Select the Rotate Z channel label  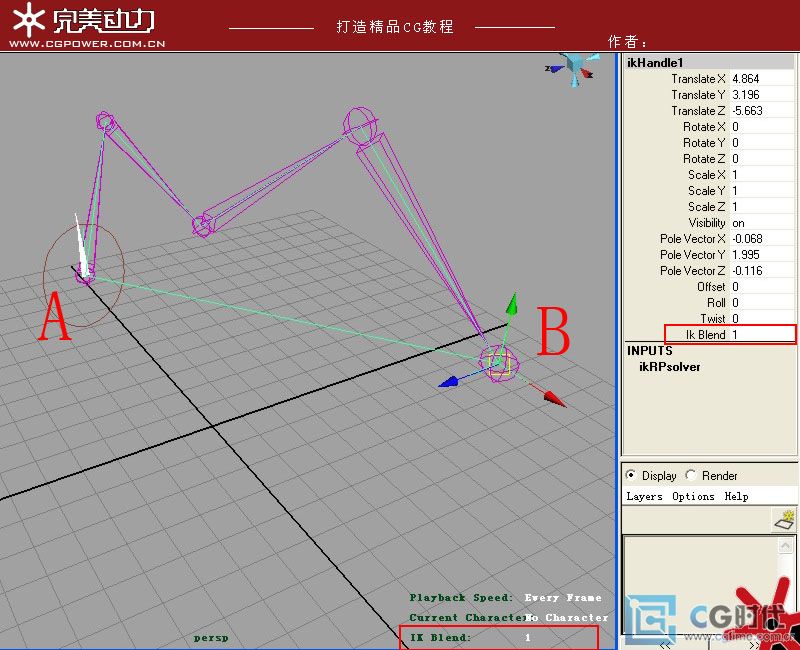704,159
